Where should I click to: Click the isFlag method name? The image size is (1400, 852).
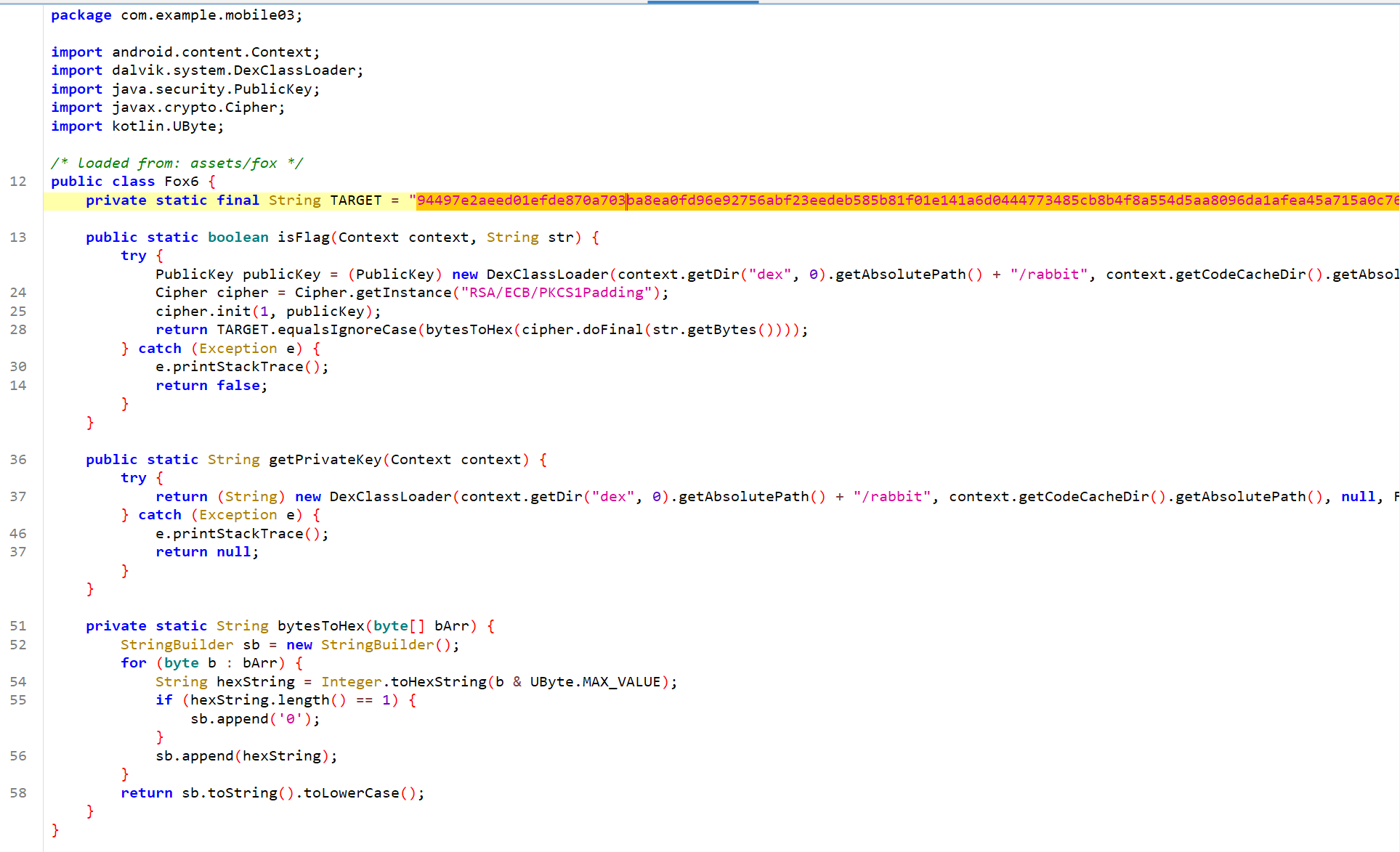click(x=303, y=238)
